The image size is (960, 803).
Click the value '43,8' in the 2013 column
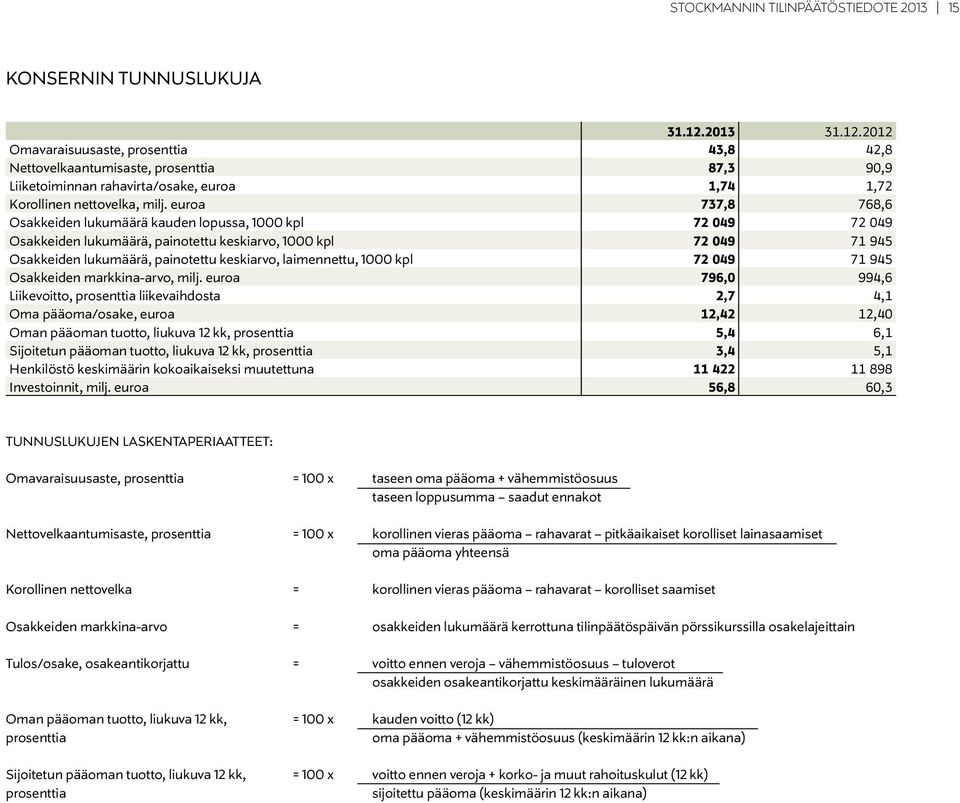721,150
